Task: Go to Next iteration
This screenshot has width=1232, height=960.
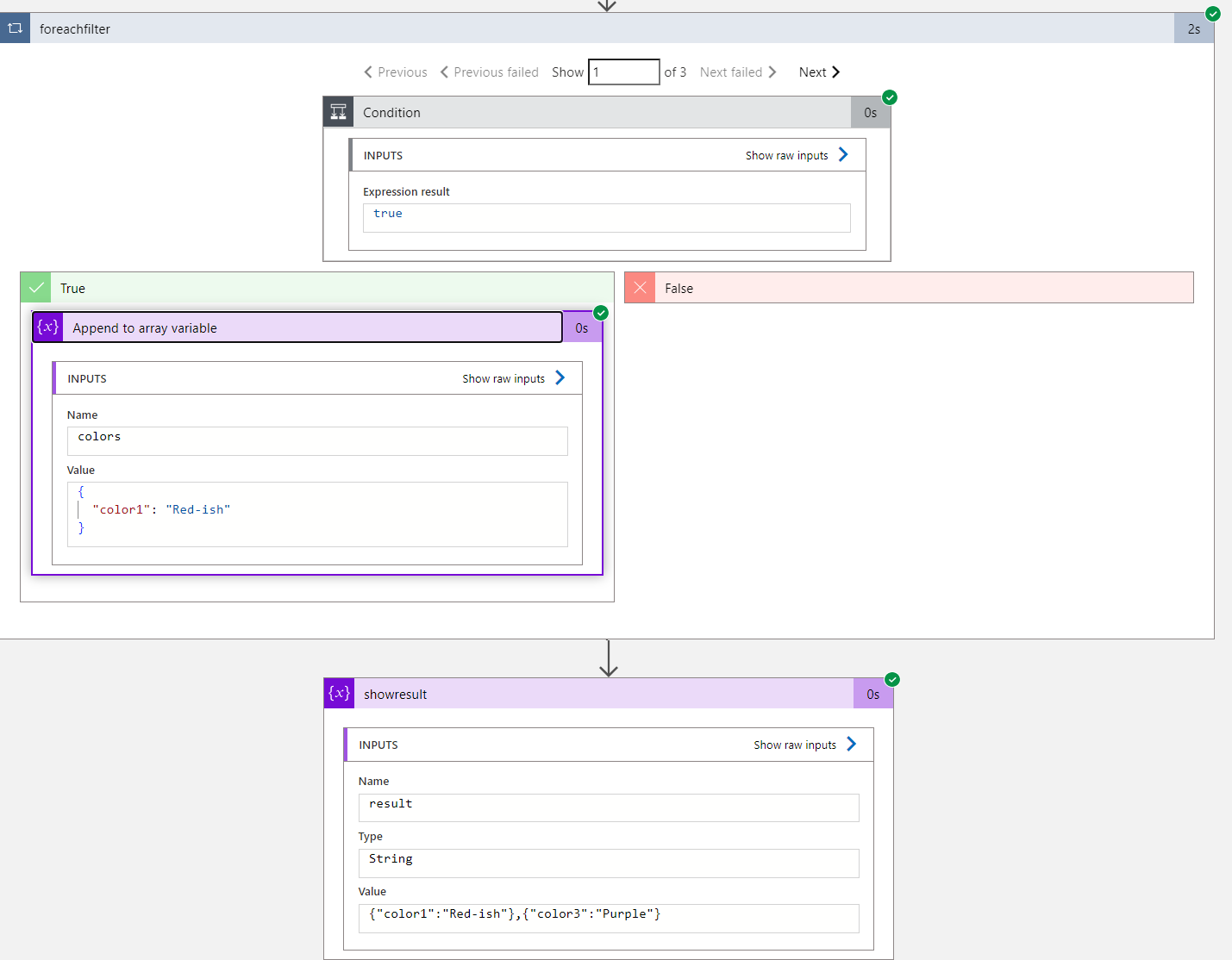Action: [x=819, y=72]
